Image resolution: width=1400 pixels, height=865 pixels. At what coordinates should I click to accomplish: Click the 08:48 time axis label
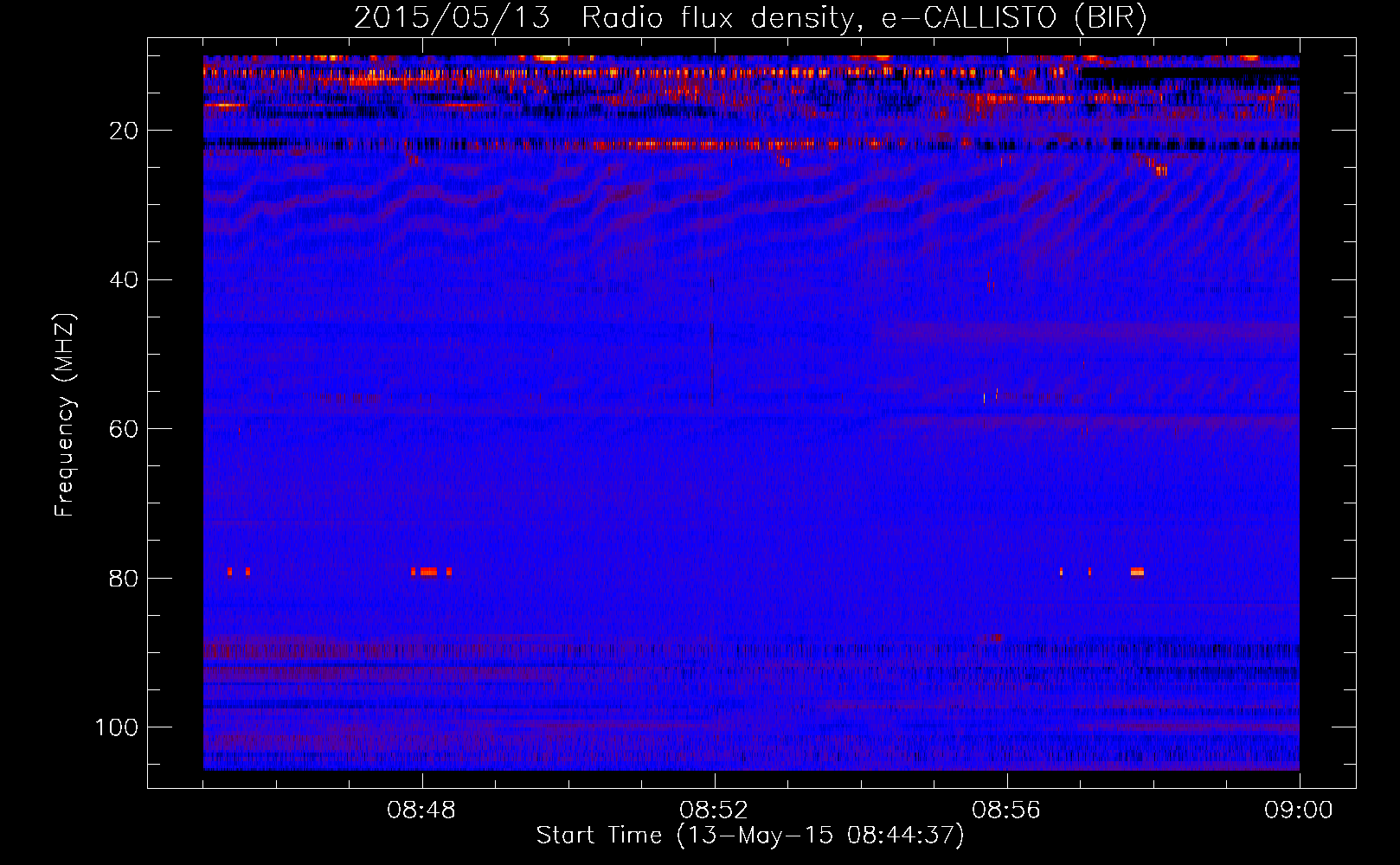pyautogui.click(x=421, y=811)
